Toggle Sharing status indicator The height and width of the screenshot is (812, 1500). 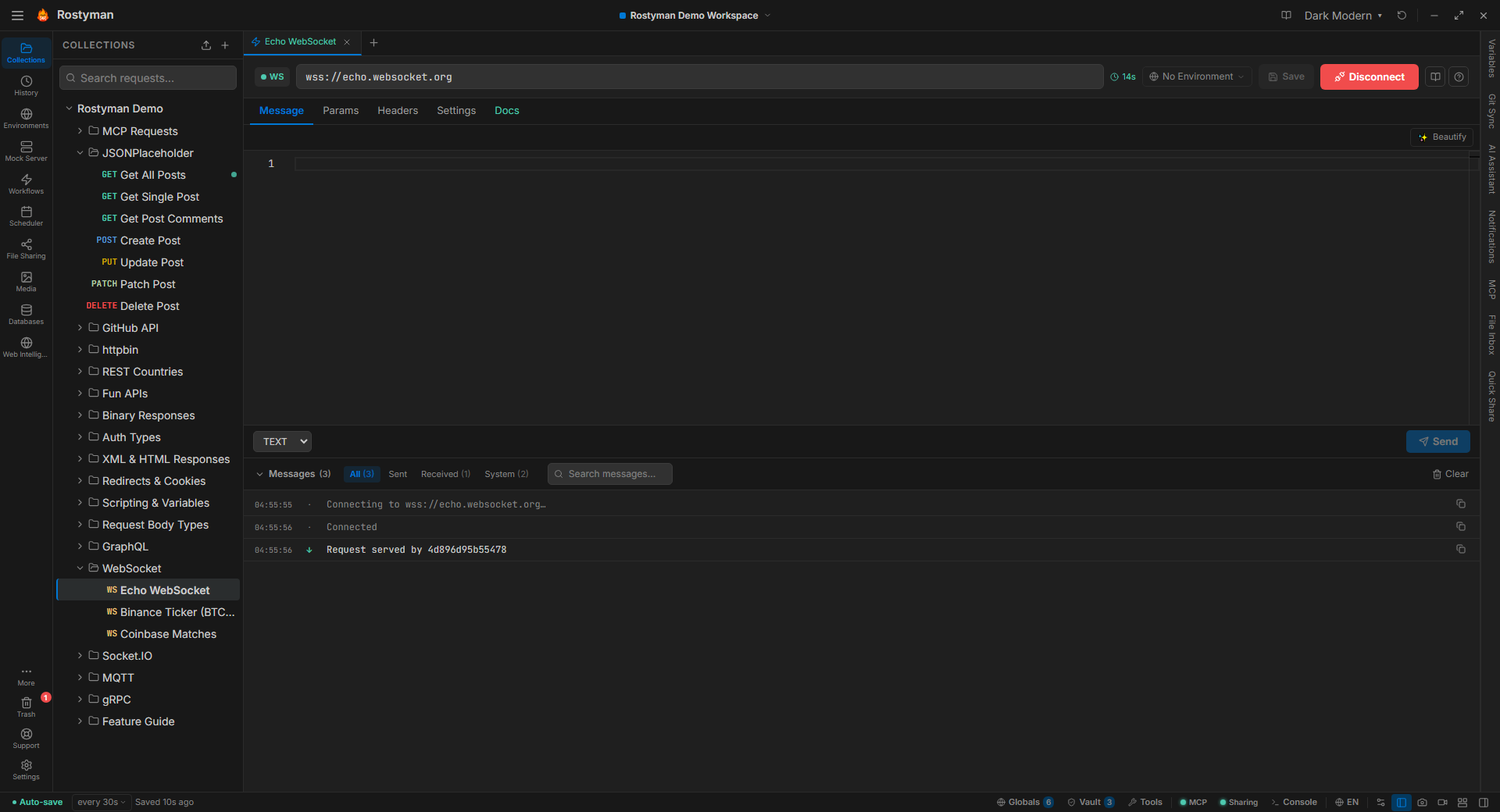(x=1238, y=802)
